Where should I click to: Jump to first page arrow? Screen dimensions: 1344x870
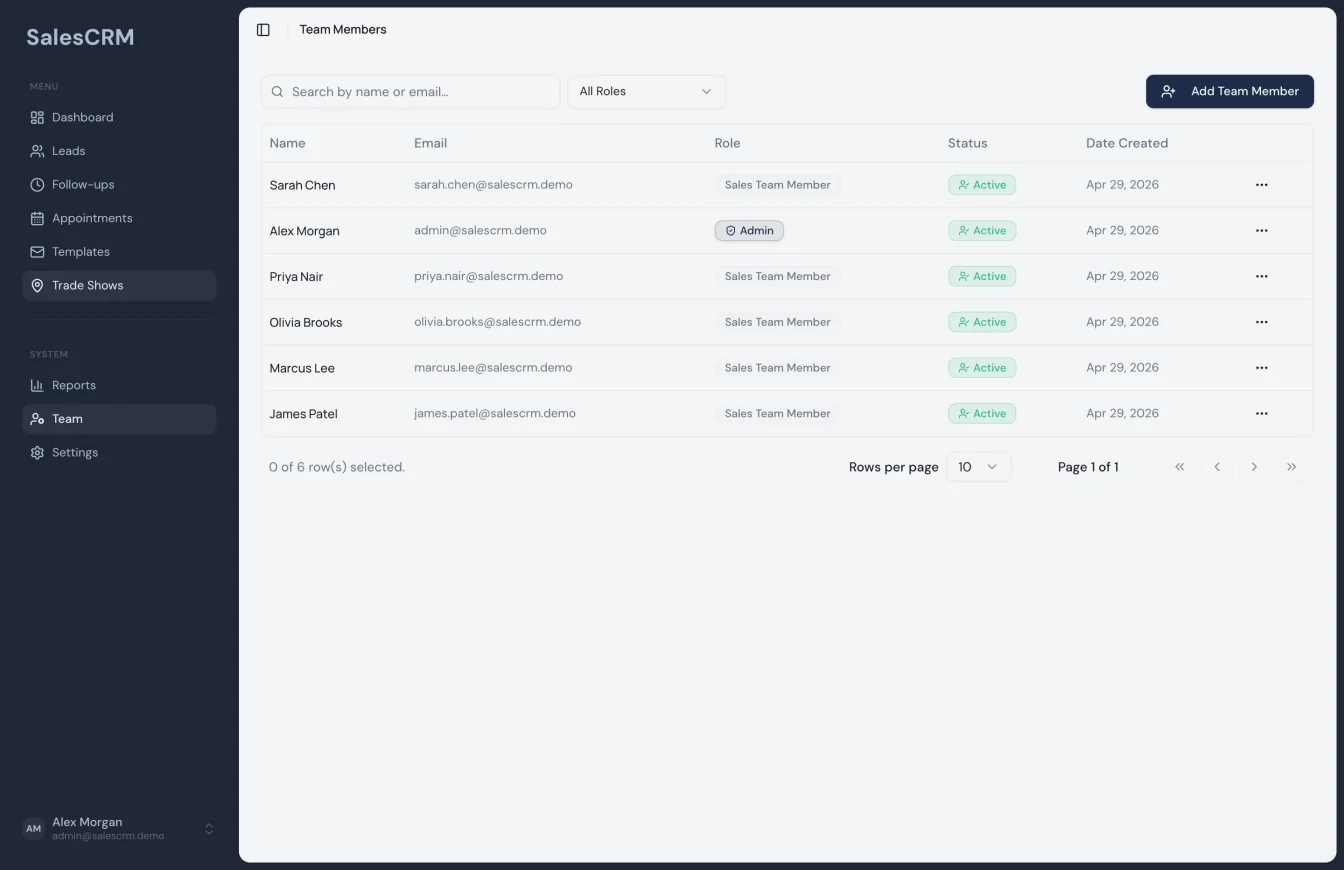point(1180,467)
